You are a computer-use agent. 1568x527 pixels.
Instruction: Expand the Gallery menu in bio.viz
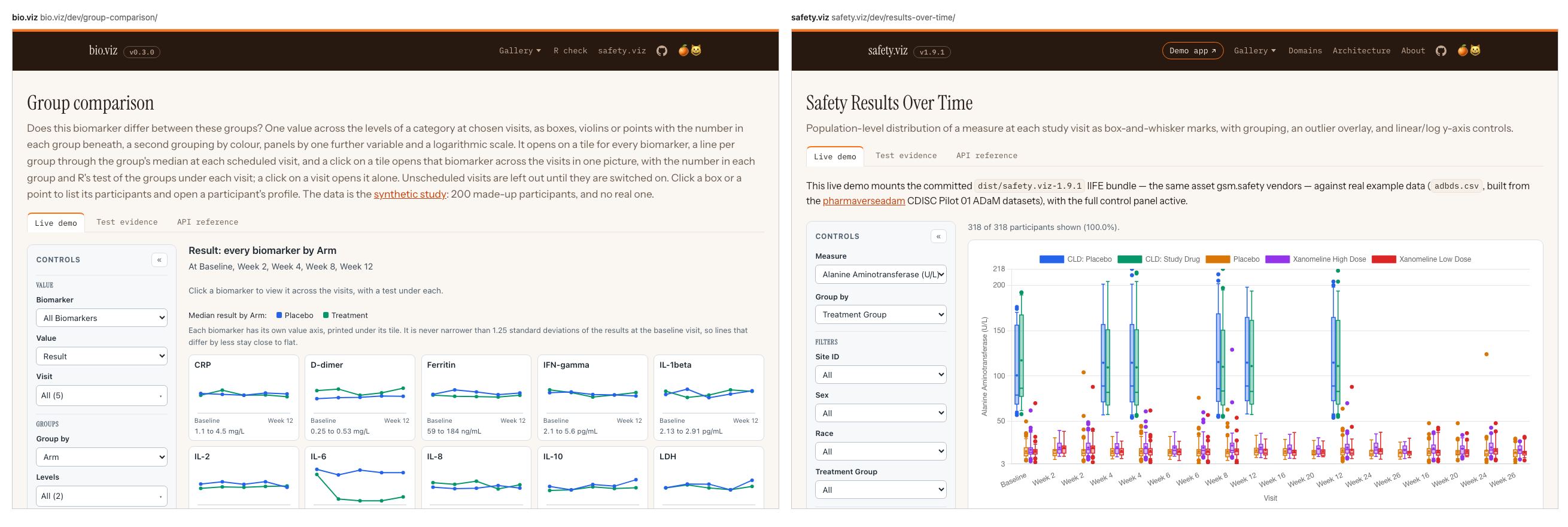coord(520,50)
